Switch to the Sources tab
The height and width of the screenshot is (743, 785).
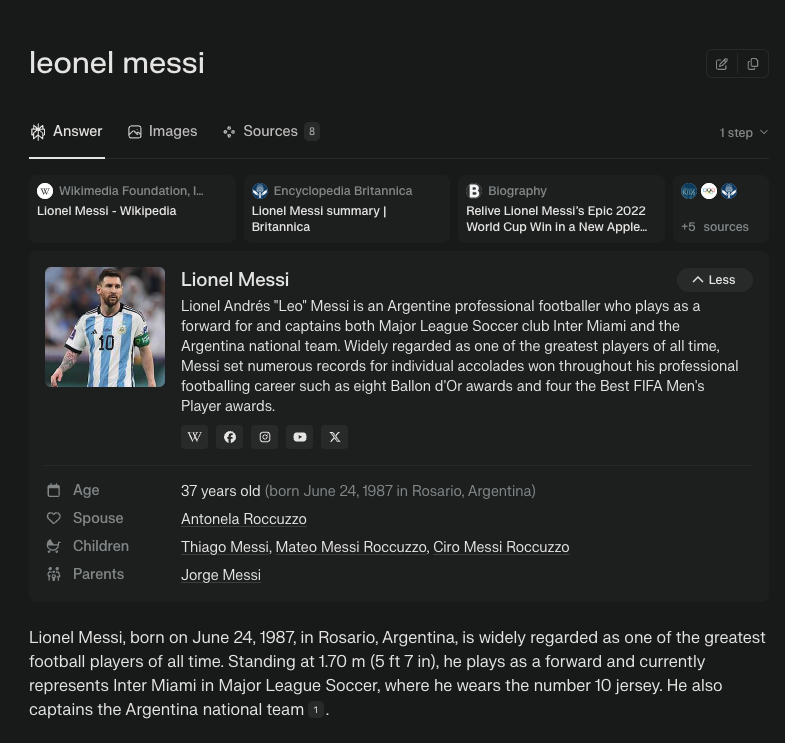point(271,131)
